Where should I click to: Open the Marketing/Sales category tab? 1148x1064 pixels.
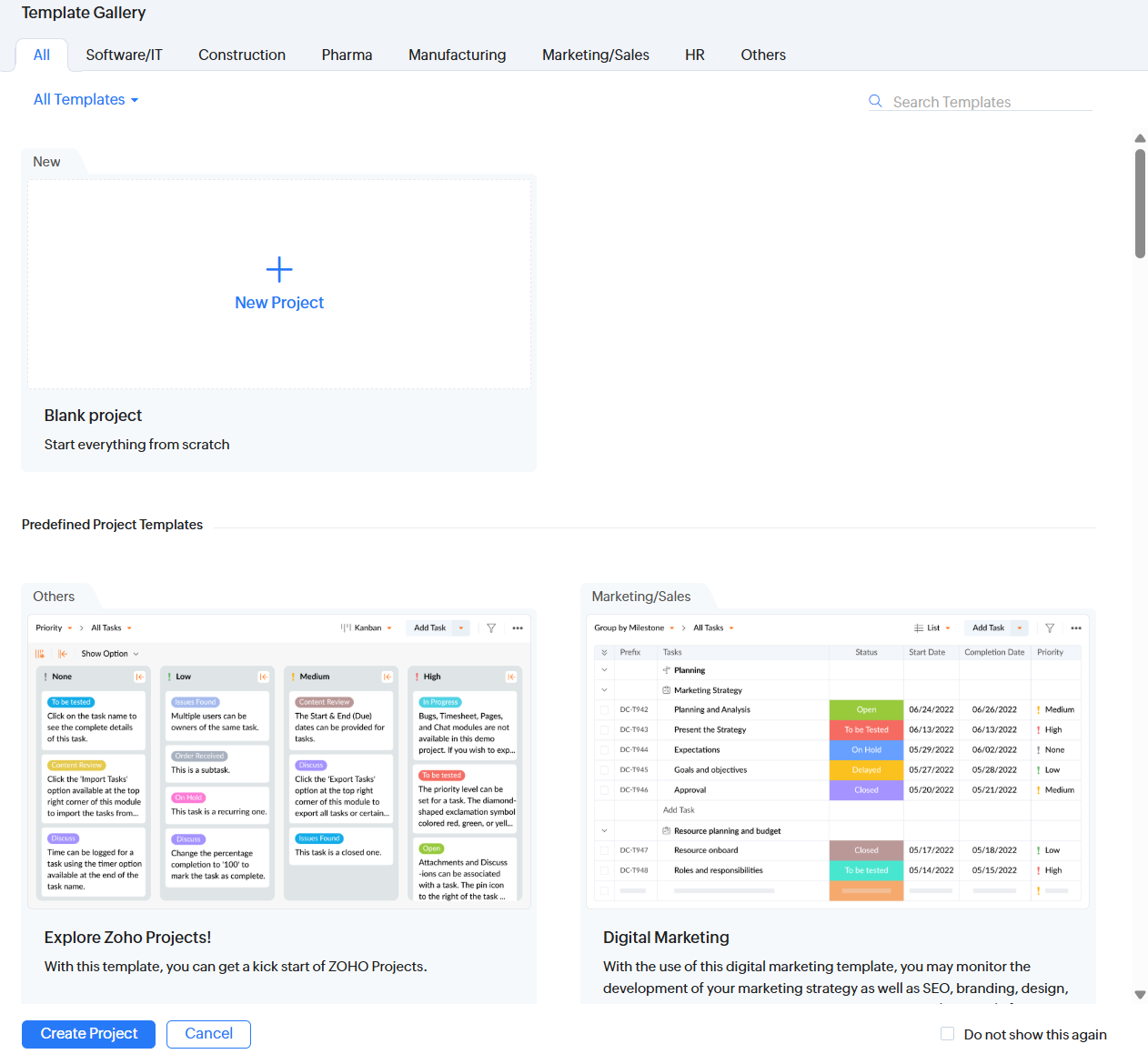coord(596,55)
